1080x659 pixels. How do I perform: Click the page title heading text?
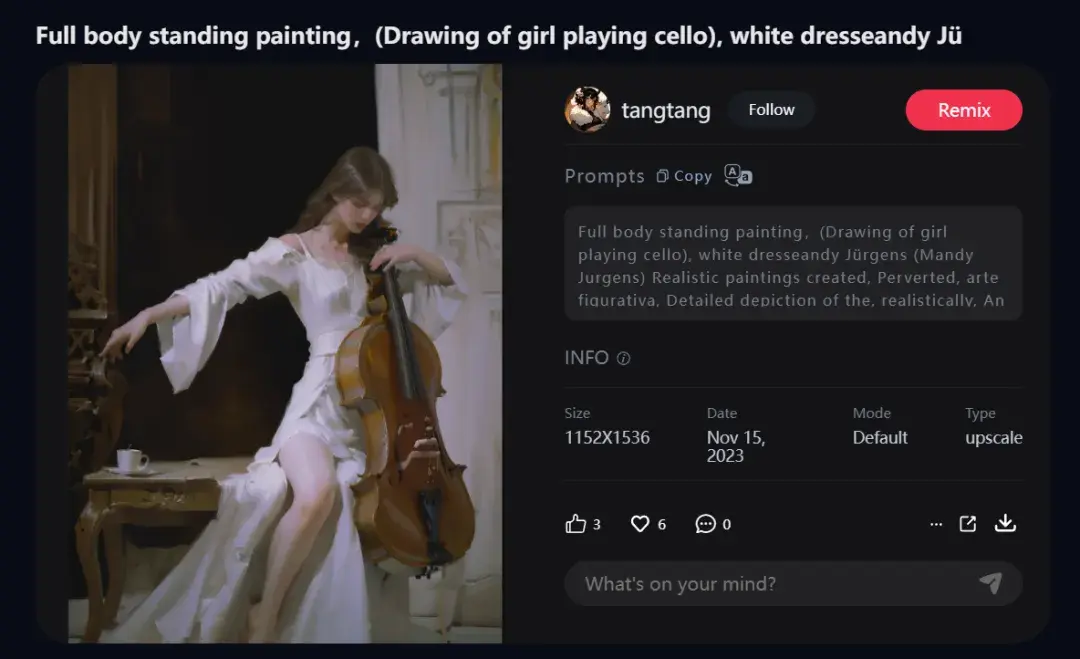pos(499,36)
